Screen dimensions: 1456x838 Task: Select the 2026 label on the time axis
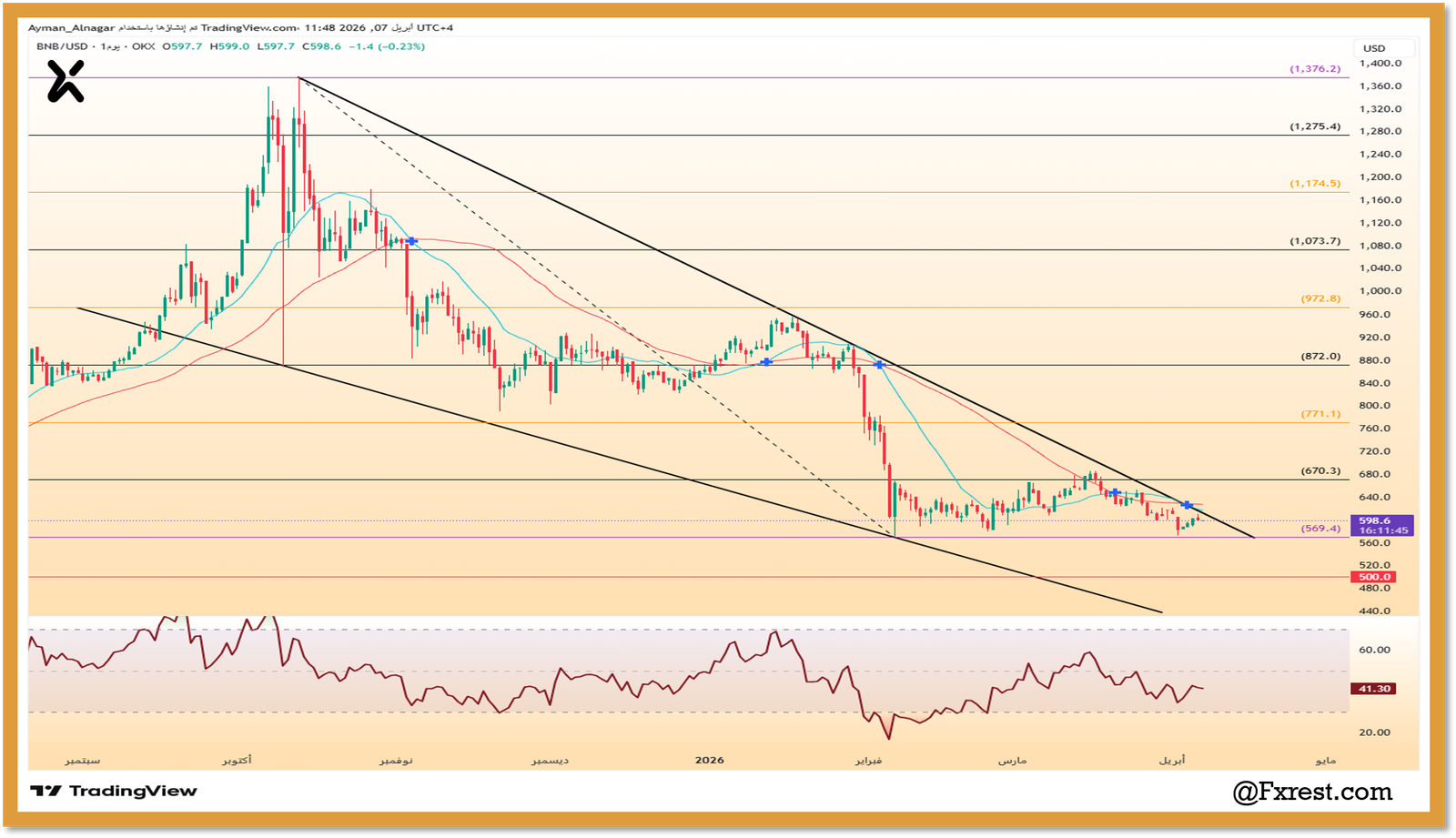[708, 759]
